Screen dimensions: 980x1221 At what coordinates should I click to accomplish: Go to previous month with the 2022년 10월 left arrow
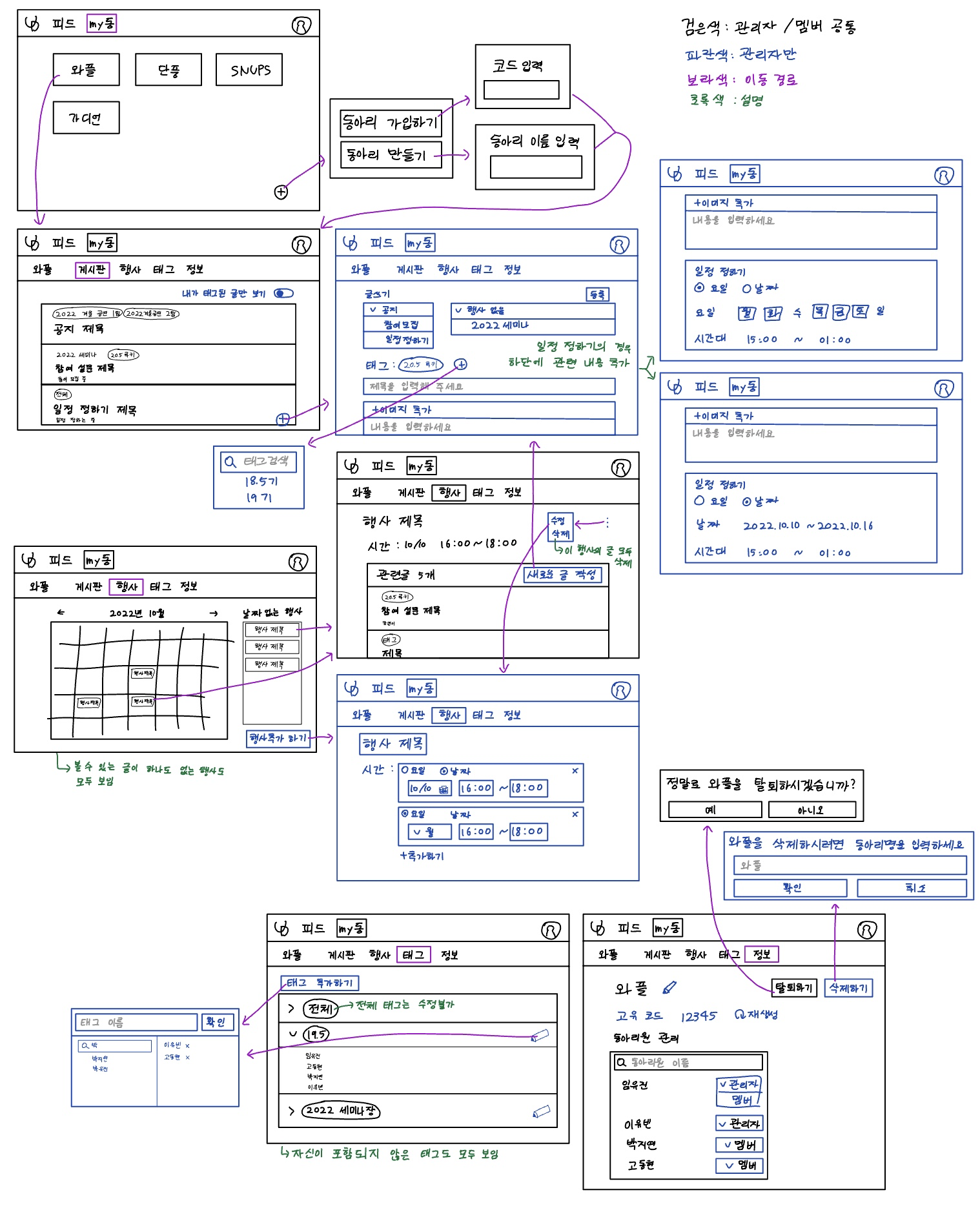pyautogui.click(x=61, y=612)
